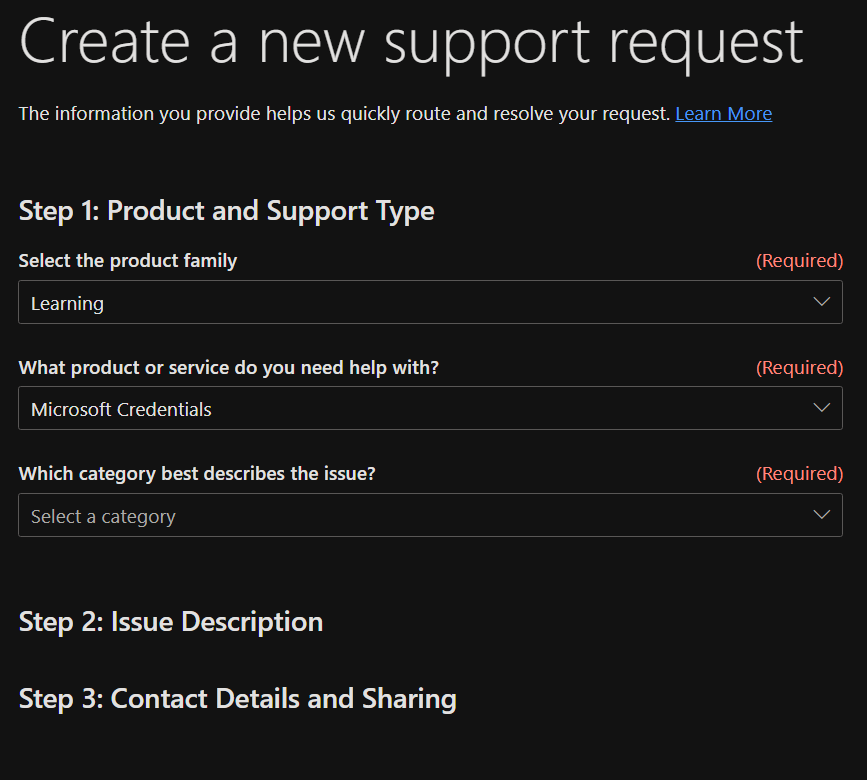Screen dimensions: 867x780
Task: Click '(Required)' next to product or service question
Action: (800, 367)
